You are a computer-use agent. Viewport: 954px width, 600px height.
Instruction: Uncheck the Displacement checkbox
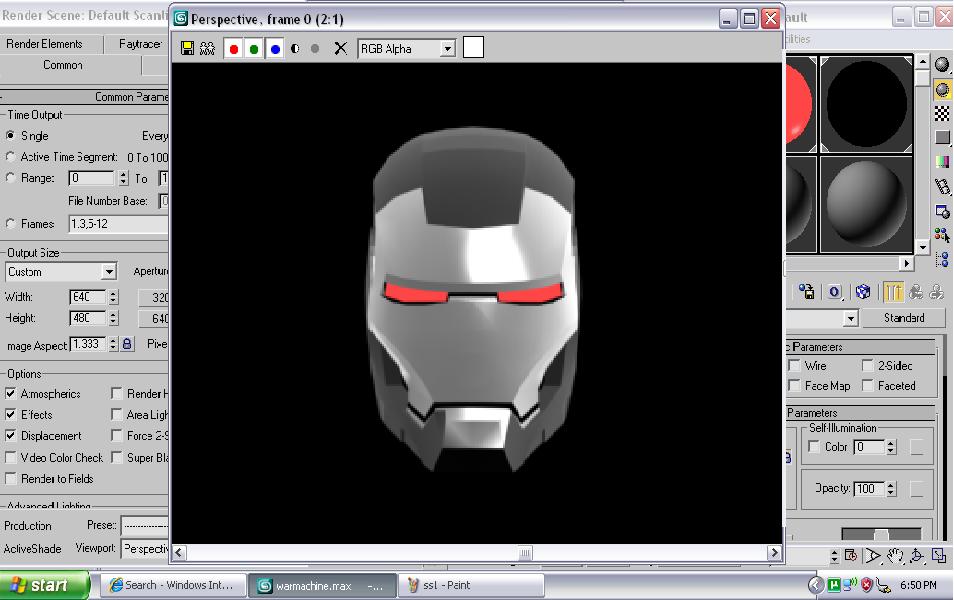coord(10,436)
